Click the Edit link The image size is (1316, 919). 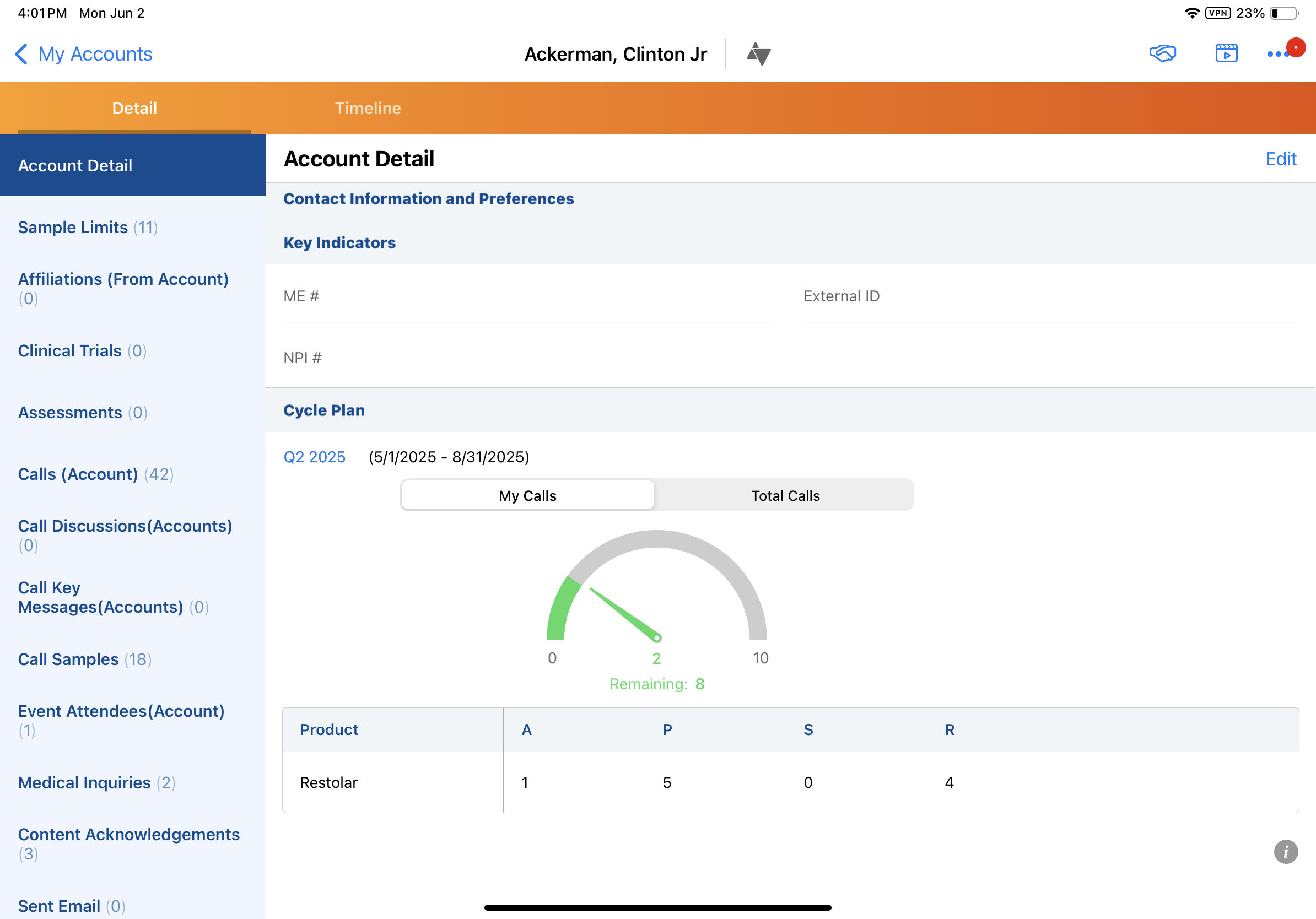[x=1281, y=159]
